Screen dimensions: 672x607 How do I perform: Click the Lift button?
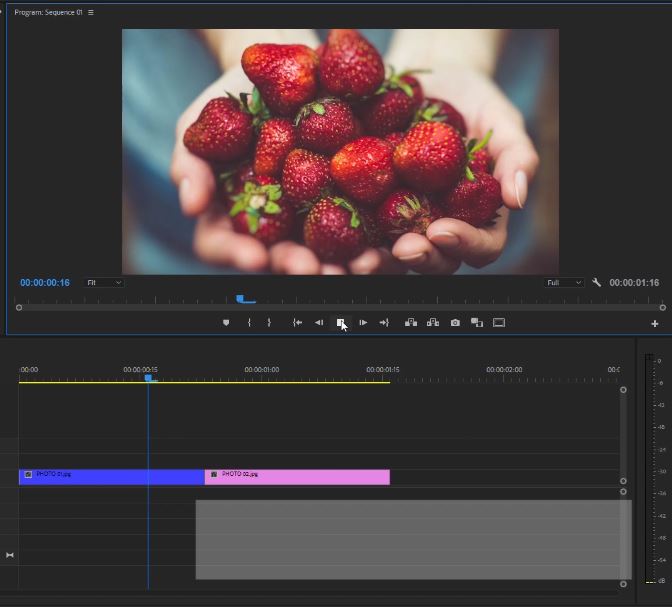click(411, 323)
